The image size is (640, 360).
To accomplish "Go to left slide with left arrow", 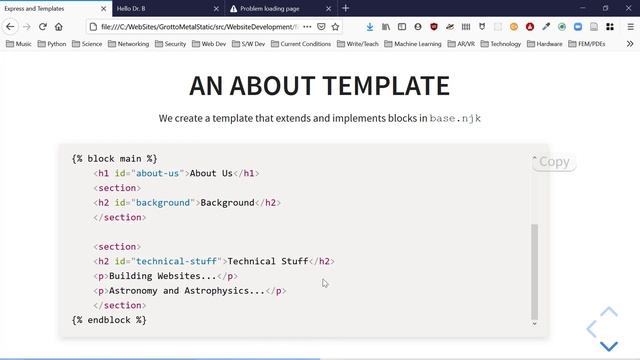I will [591, 329].
